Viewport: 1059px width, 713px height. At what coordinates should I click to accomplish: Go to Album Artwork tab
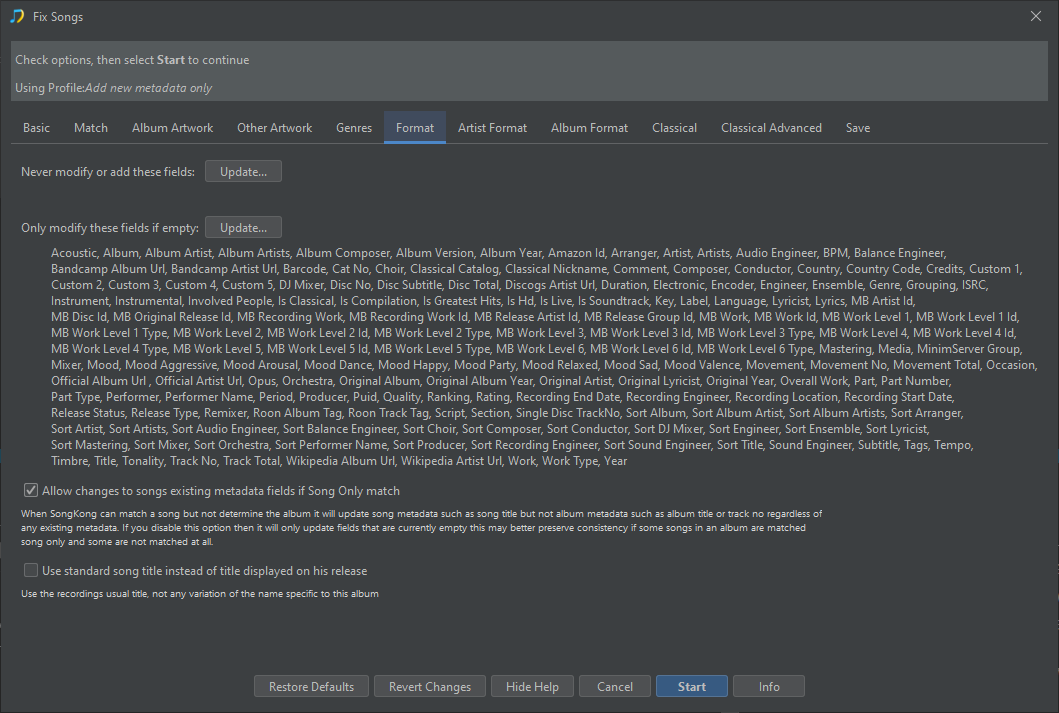(172, 128)
